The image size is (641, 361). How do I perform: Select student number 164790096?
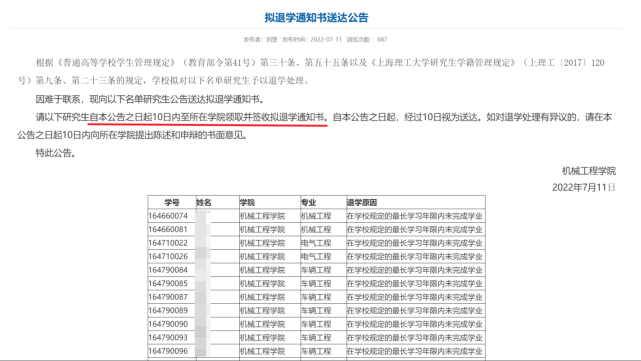168,351
